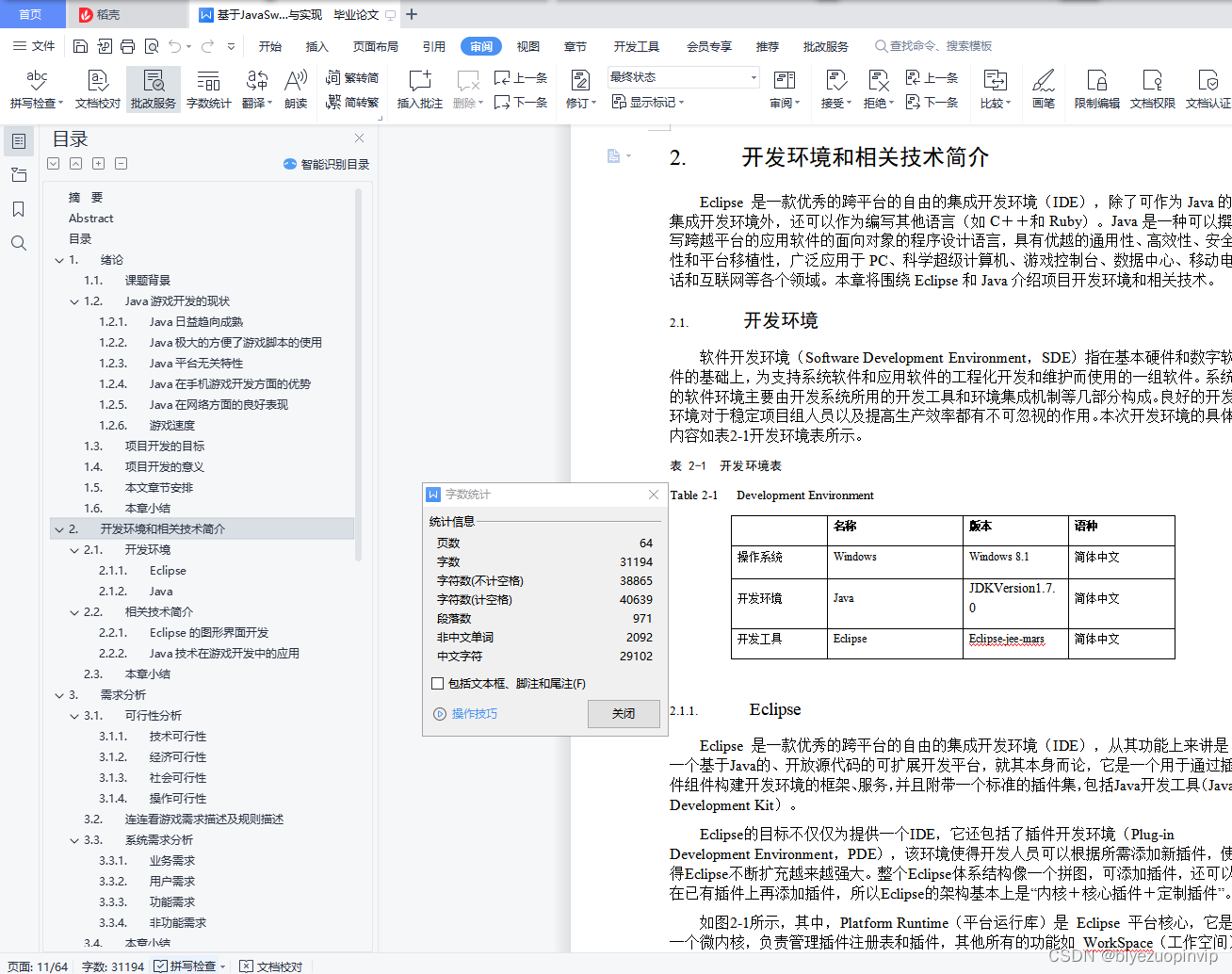Click the undo arrow icon
This screenshot has width=1232, height=974.
click(x=174, y=46)
